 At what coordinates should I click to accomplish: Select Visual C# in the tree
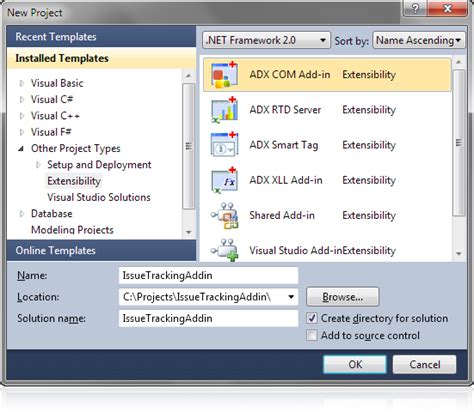point(52,99)
